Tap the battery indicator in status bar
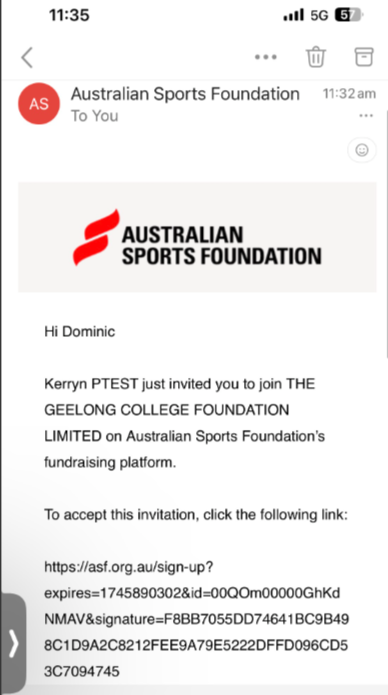This screenshot has height=695, width=388. [349, 16]
